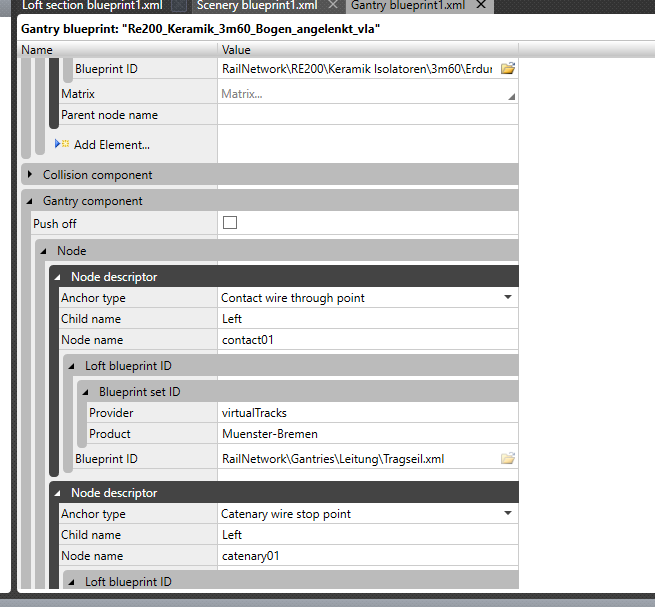Select the Gantry blueprint1.xml tab
Screen dimensions: 655x607
(408, 5)
